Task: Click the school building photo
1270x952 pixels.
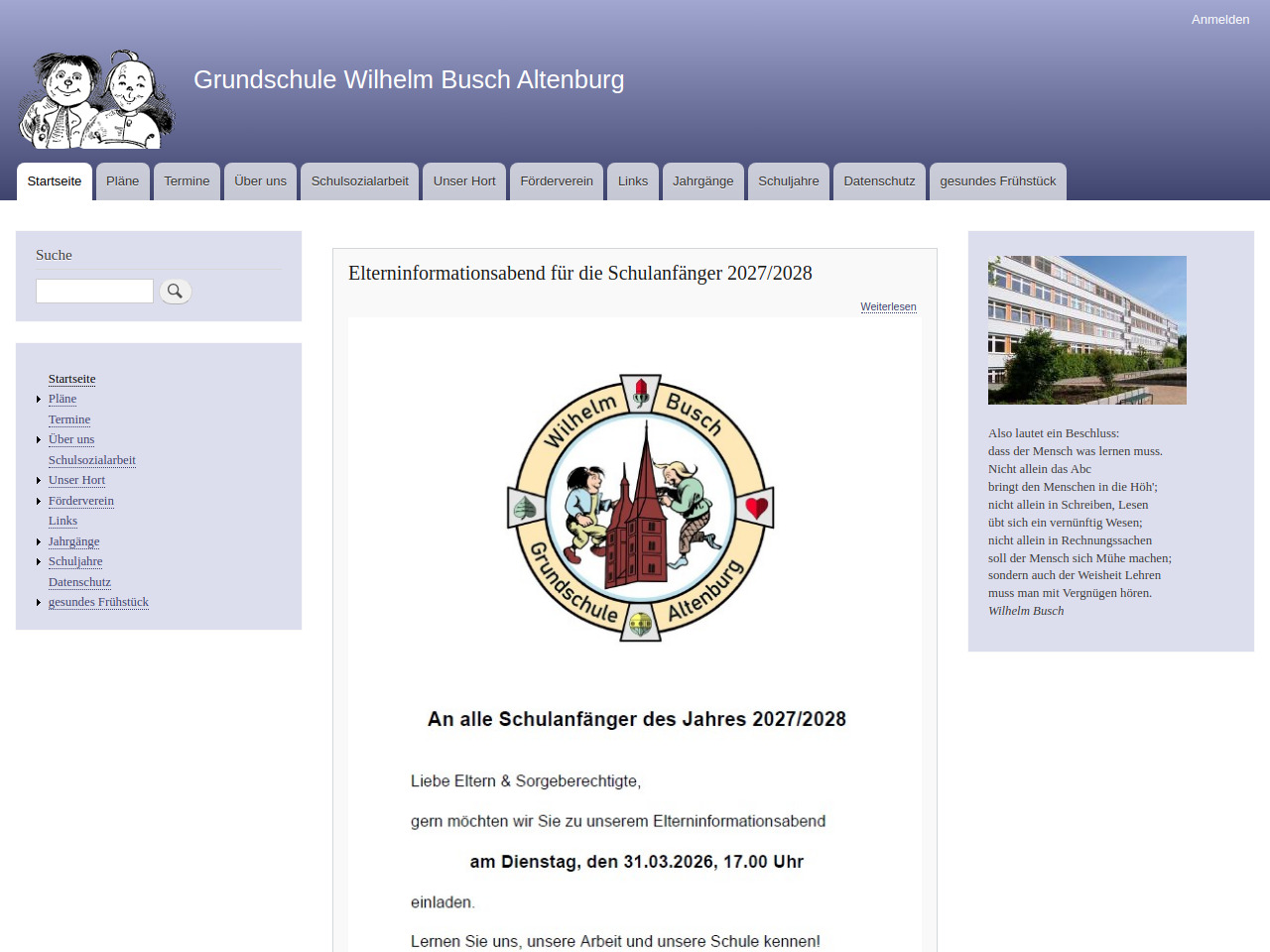Action: click(x=1086, y=330)
